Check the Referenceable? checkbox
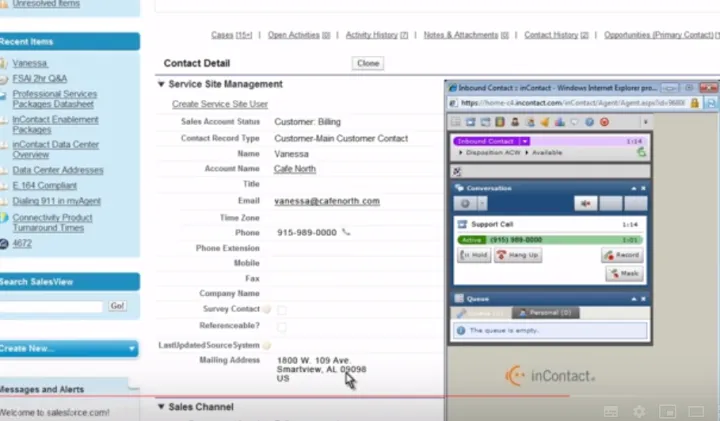Image resolution: width=720 pixels, height=421 pixels. pyautogui.click(x=282, y=326)
